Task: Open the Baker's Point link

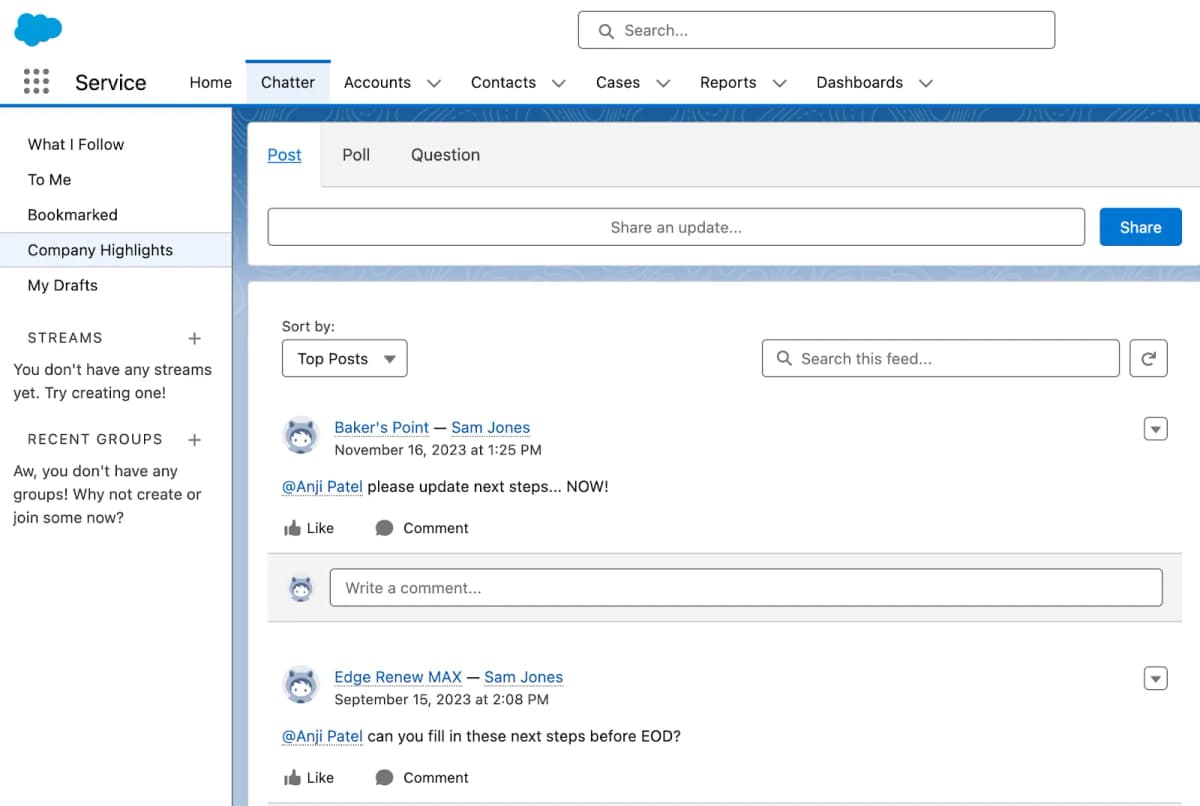Action: [382, 428]
